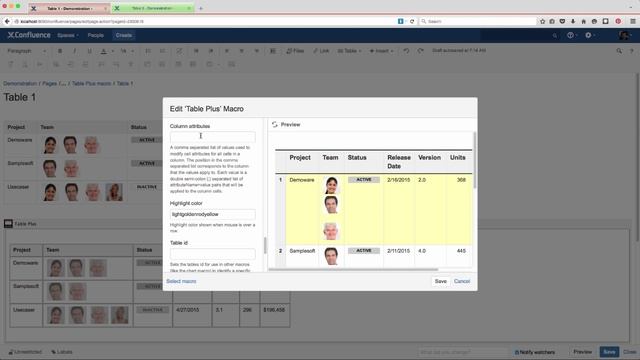Click the Select macro link
This screenshot has height=360, width=640.
coord(181,281)
